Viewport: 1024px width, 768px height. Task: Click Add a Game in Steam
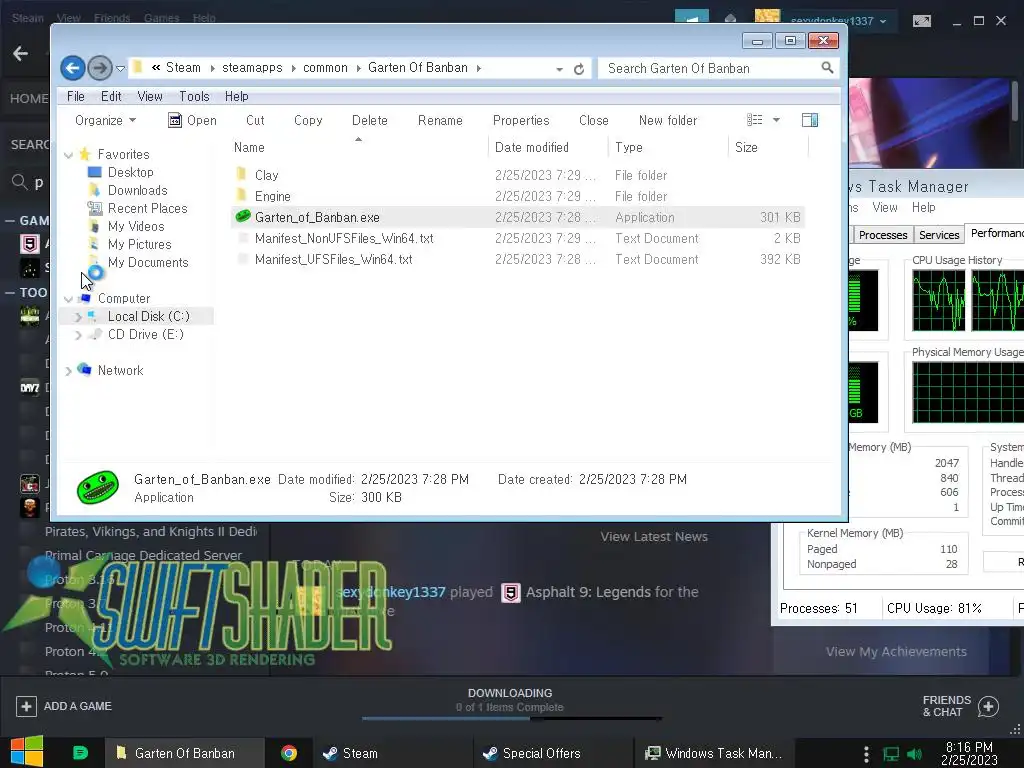coord(64,706)
